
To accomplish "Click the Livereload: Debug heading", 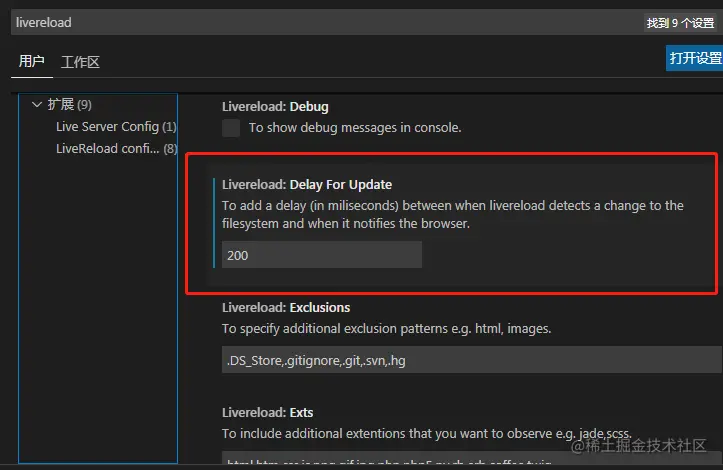I will pos(275,107).
